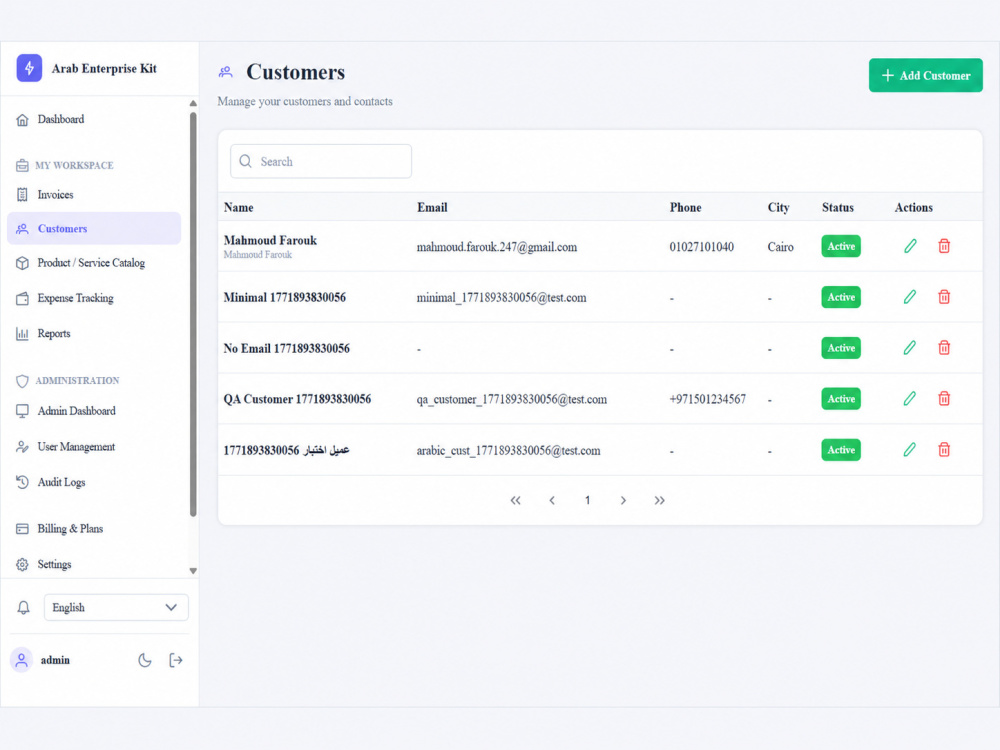1000x750 pixels.
Task: Click the admin user avatar
Action: [22, 660]
